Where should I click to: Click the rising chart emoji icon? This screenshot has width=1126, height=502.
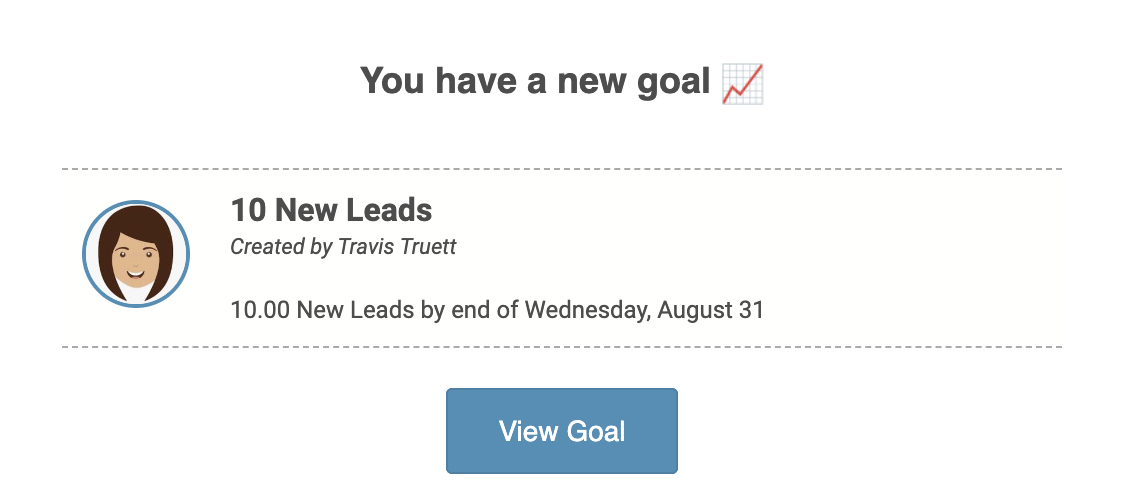(x=742, y=82)
